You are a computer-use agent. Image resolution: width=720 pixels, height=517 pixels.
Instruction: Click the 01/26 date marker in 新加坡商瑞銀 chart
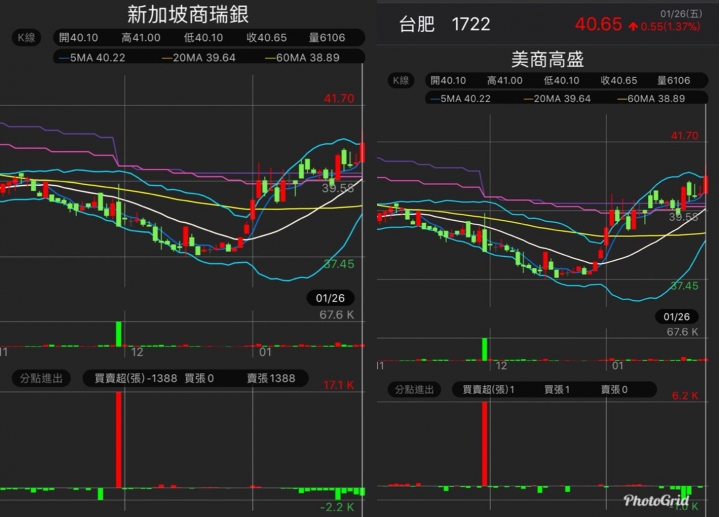pyautogui.click(x=330, y=298)
